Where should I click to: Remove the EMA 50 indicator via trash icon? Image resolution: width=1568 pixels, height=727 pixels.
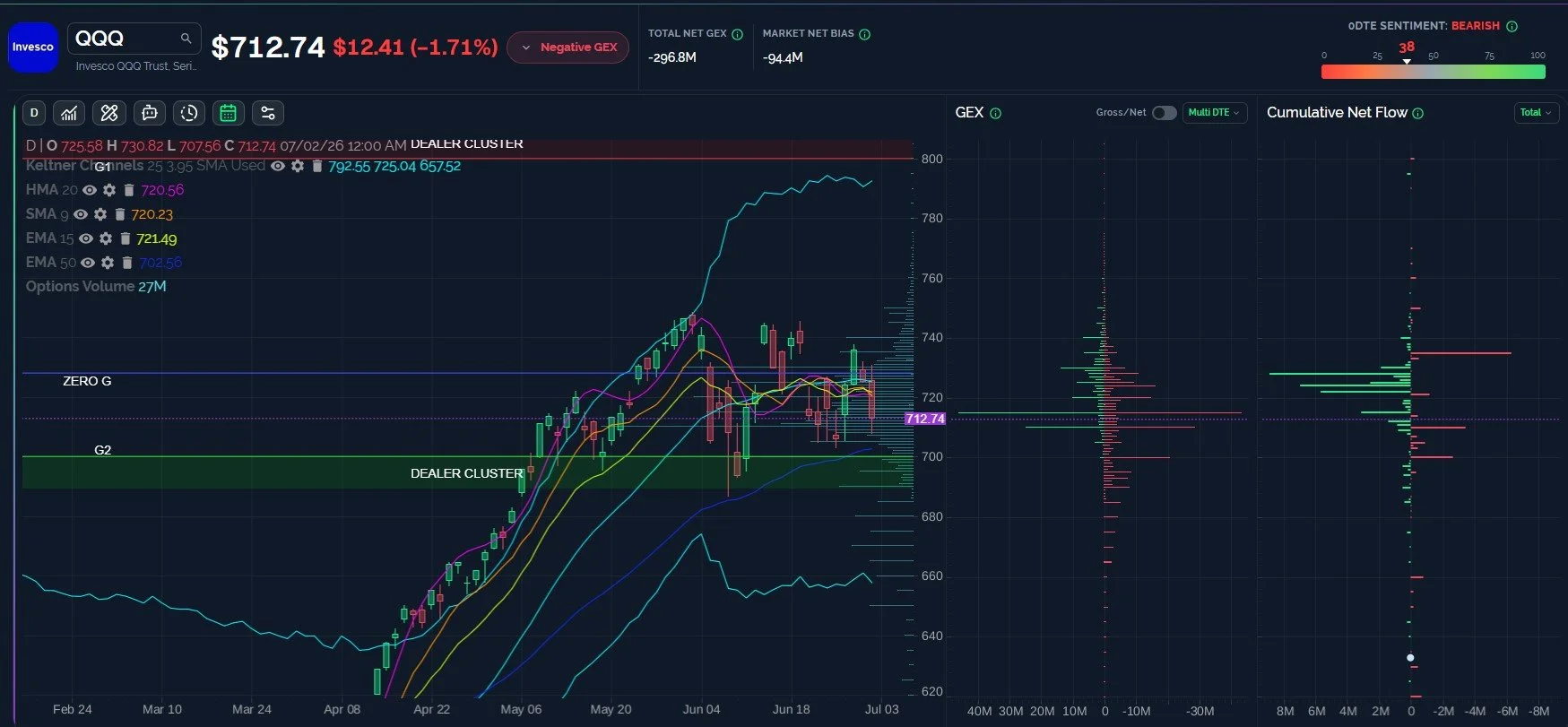click(x=126, y=263)
